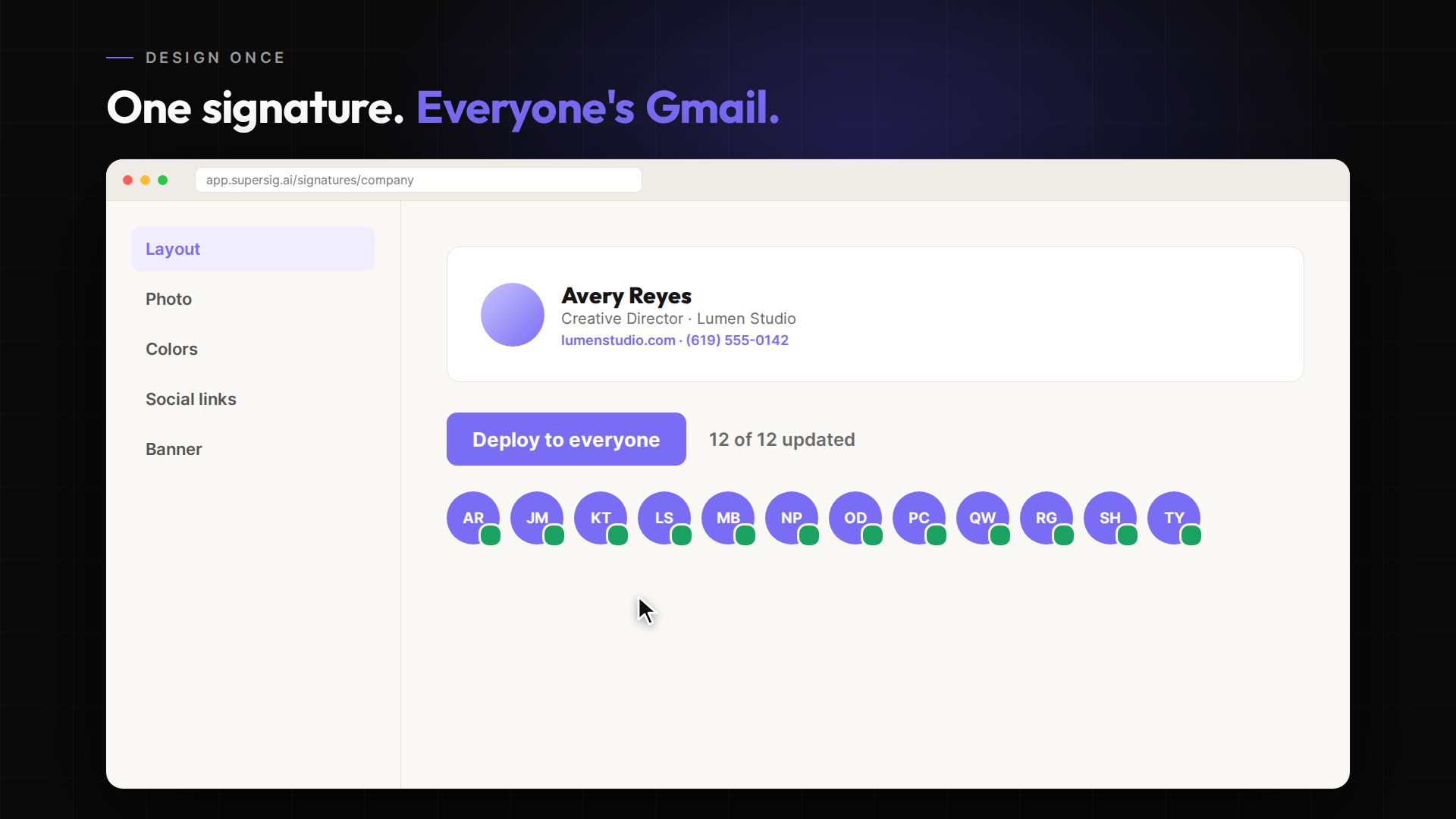The image size is (1456, 819).
Task: Click the 'Creative Director · Lumen Studio' line
Action: coord(679,318)
